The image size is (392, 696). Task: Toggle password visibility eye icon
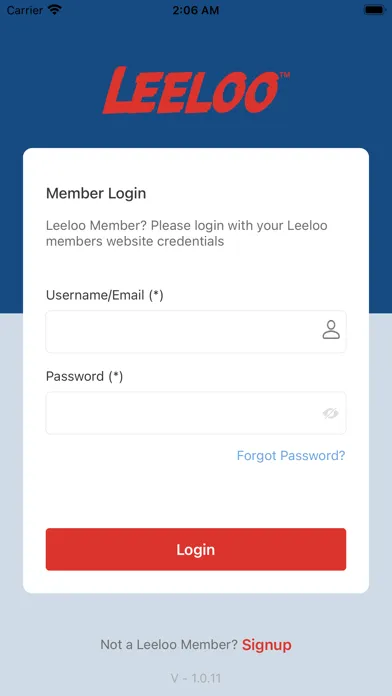330,413
